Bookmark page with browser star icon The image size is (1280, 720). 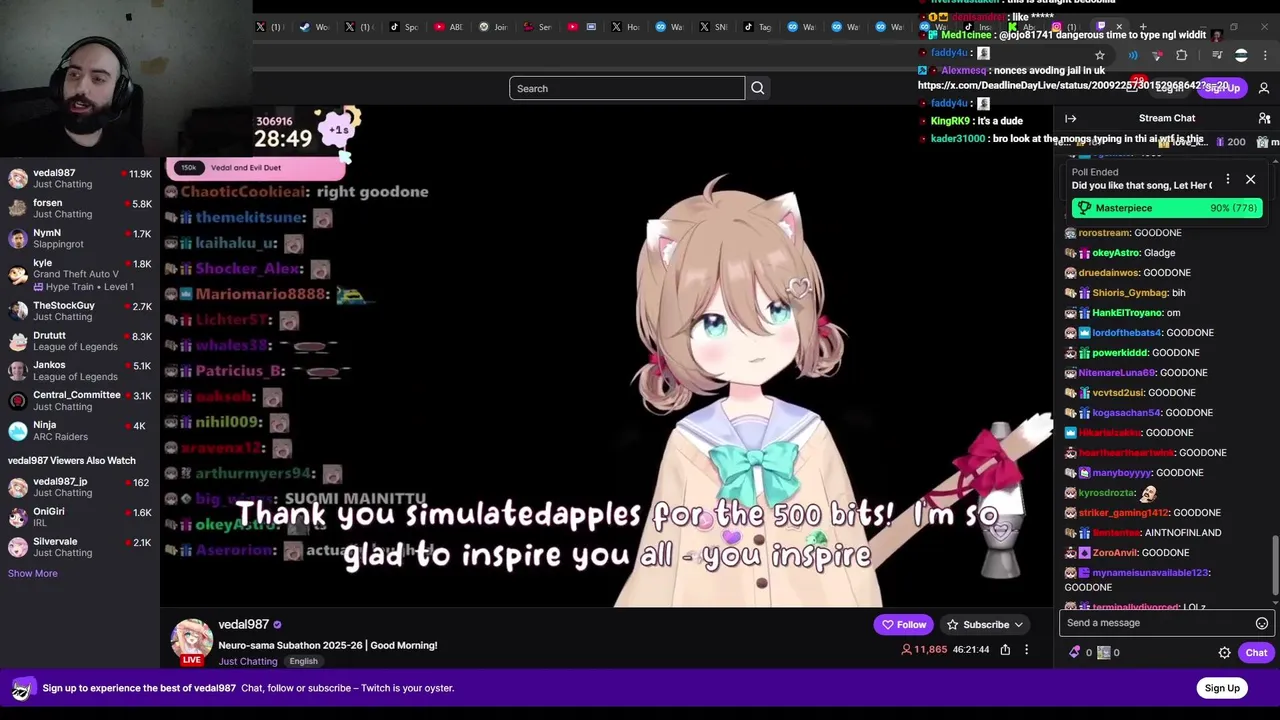pyautogui.click(x=1099, y=55)
